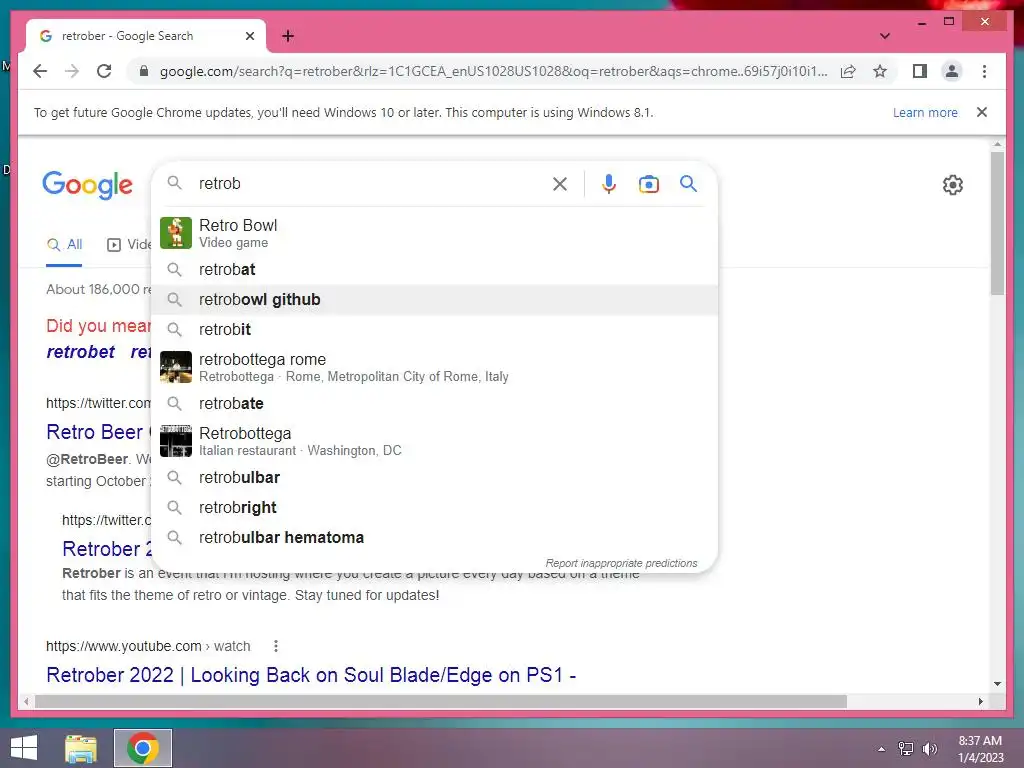
Task: Choose the retrobate suggestion
Action: click(x=434, y=404)
